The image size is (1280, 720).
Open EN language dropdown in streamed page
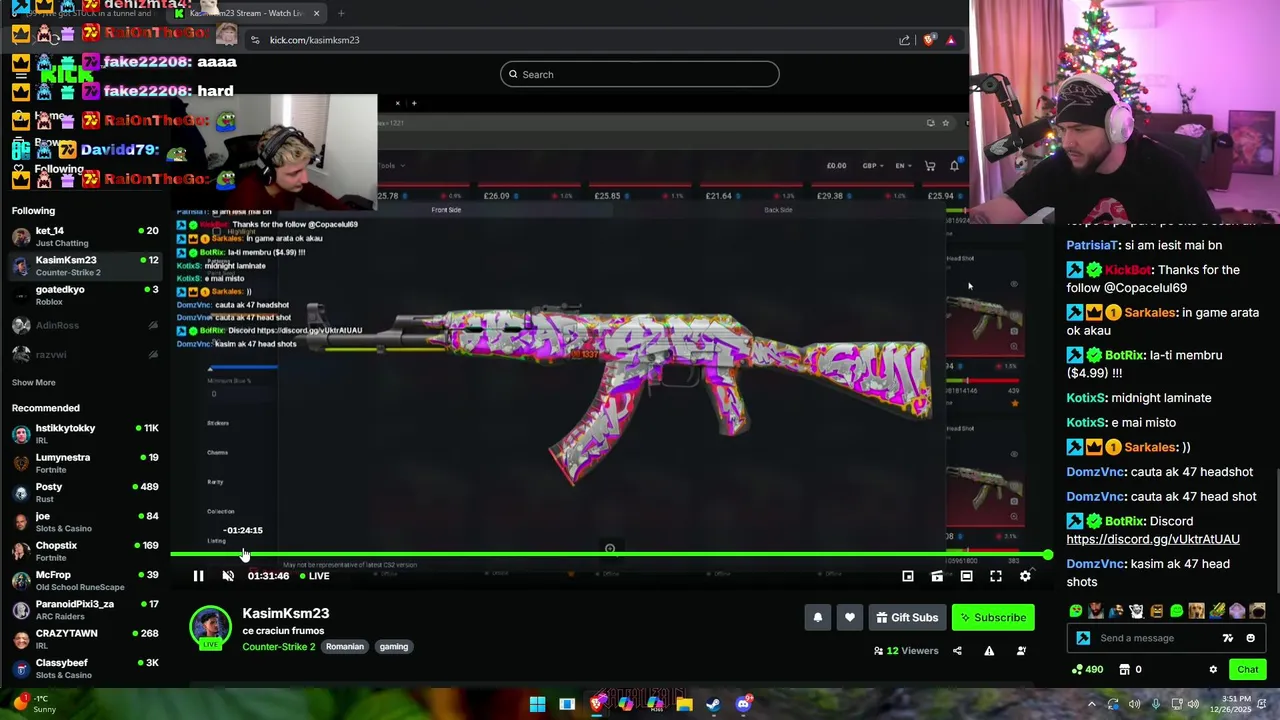click(902, 166)
